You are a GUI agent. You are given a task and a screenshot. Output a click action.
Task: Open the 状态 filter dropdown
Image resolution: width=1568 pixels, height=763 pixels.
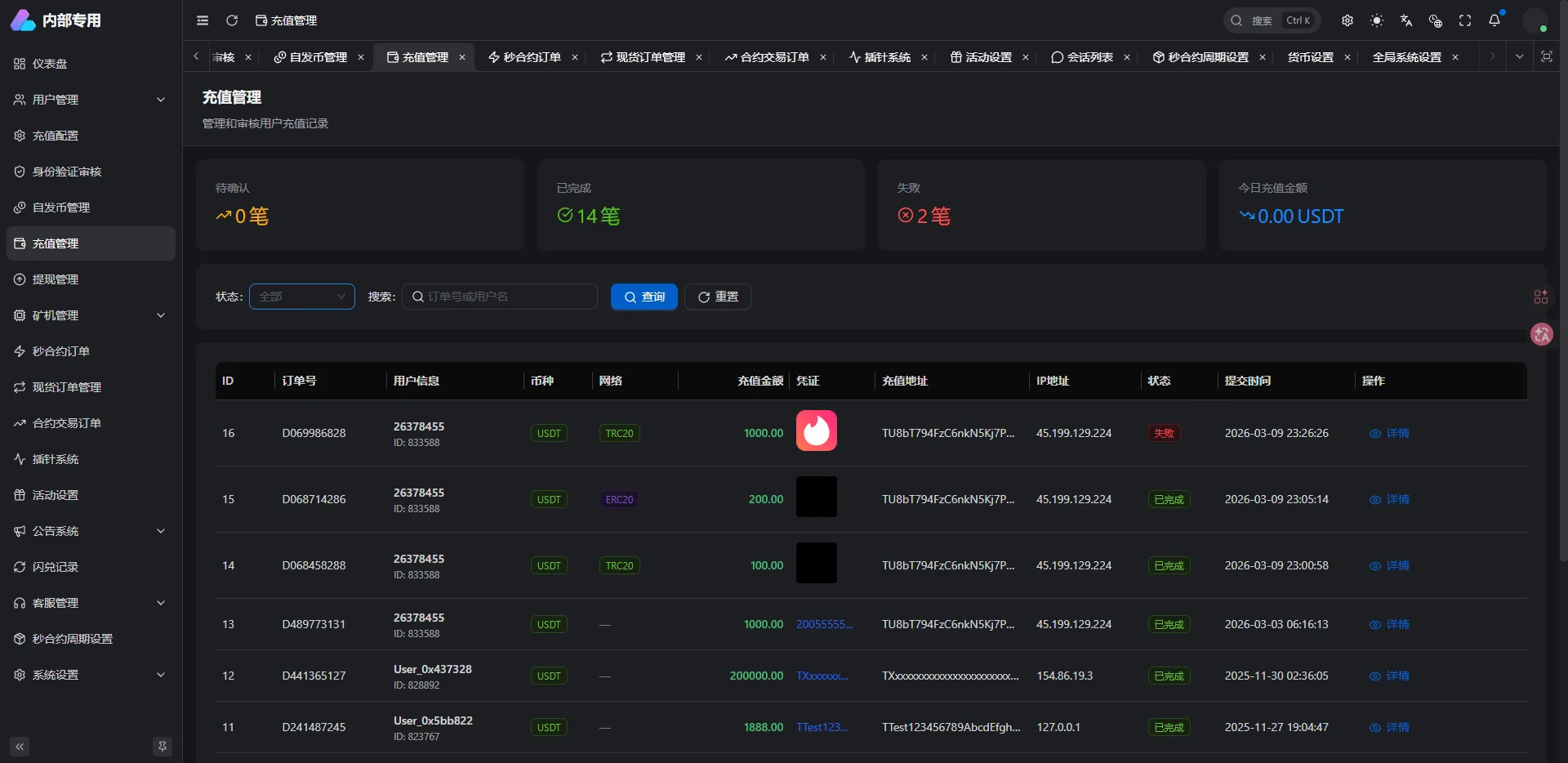pyautogui.click(x=302, y=297)
